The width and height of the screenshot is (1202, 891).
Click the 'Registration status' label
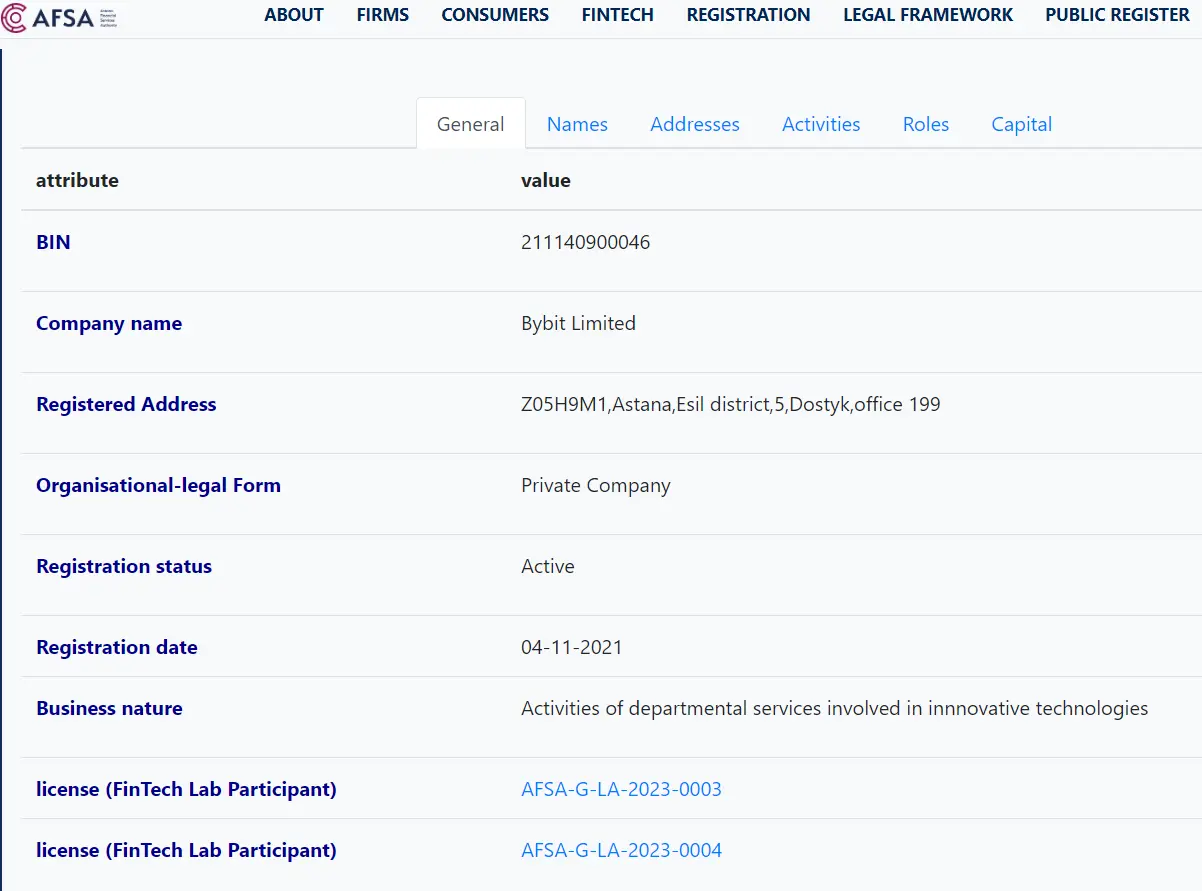tap(124, 566)
